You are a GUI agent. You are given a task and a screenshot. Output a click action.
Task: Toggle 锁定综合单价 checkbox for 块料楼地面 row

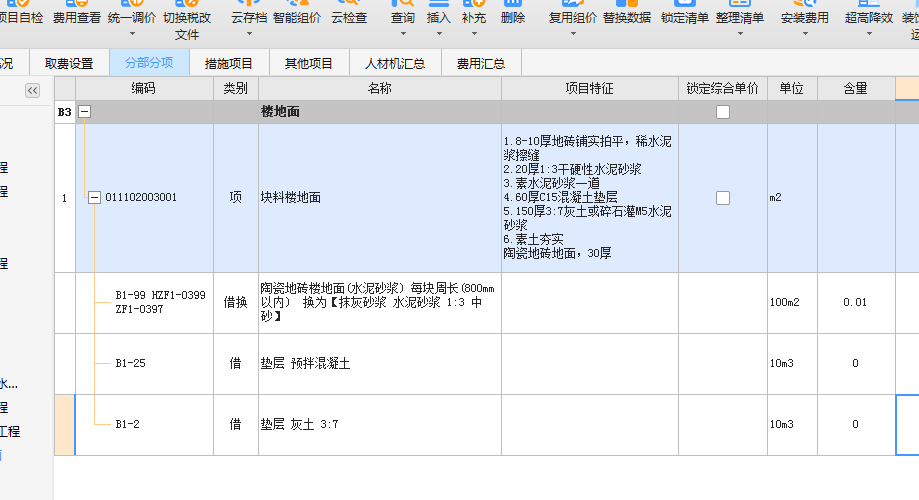coord(723,198)
